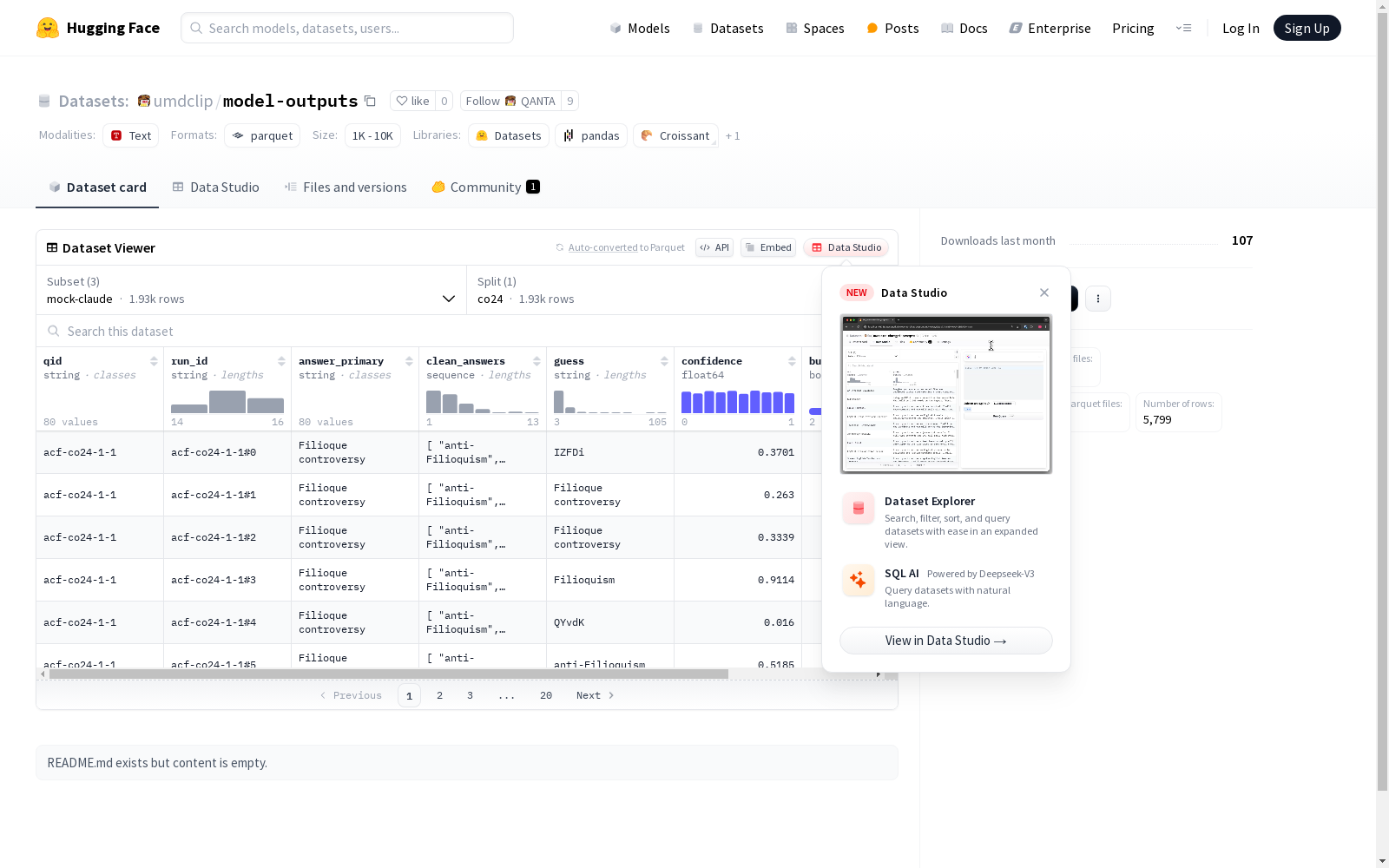
Task: Open the Pricing page
Action: (1133, 28)
